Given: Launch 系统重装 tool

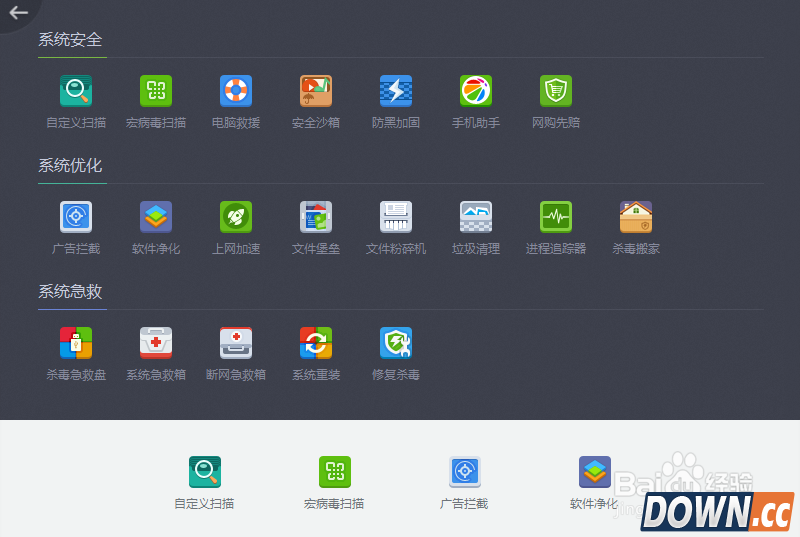Looking at the screenshot, I should pos(316,343).
